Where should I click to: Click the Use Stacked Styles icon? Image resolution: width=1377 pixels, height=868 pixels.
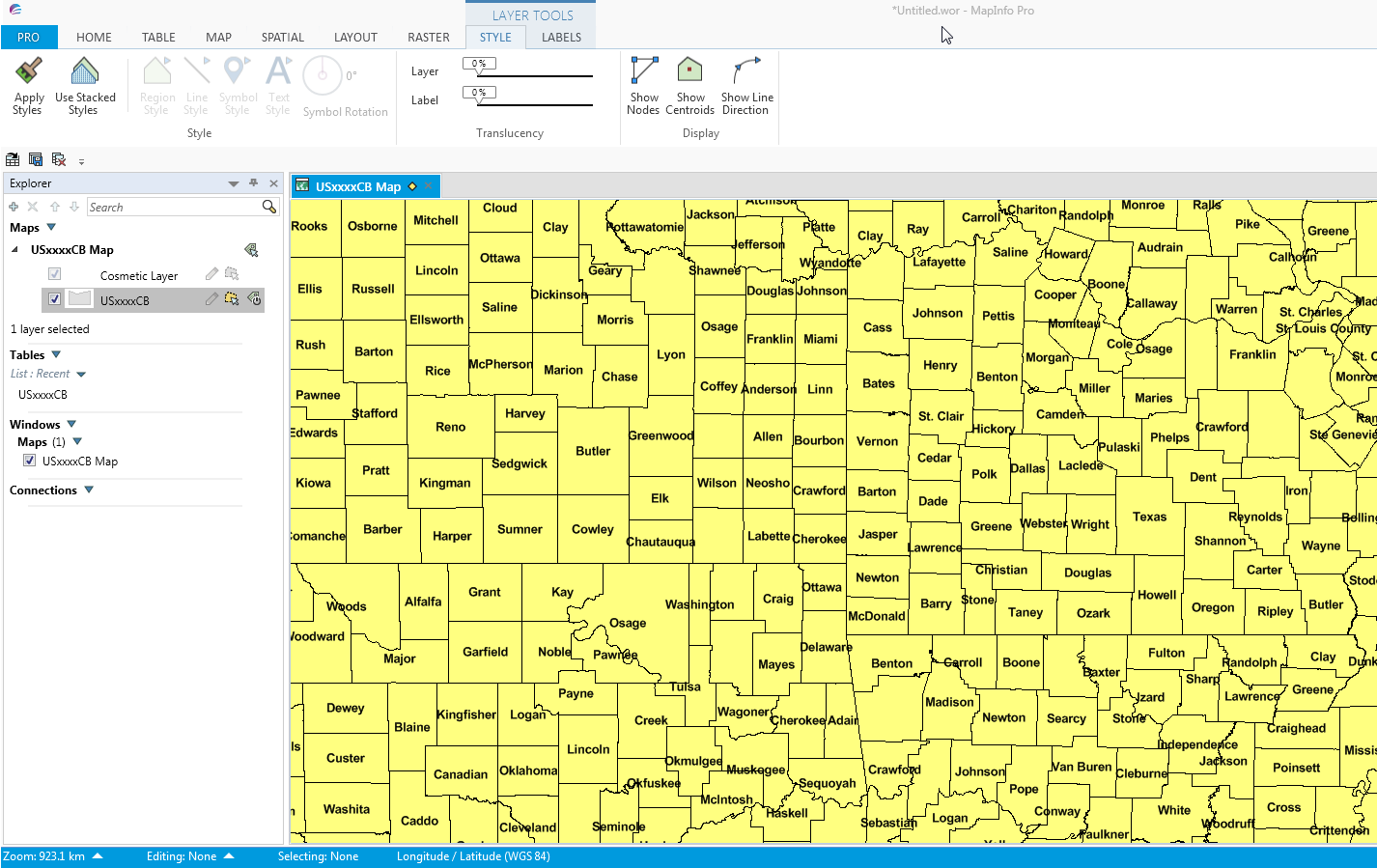[85, 71]
